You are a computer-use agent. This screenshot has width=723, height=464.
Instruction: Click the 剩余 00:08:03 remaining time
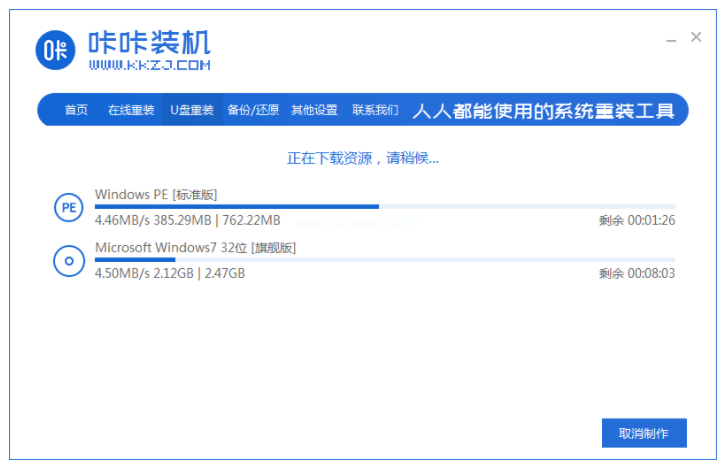tap(637, 273)
